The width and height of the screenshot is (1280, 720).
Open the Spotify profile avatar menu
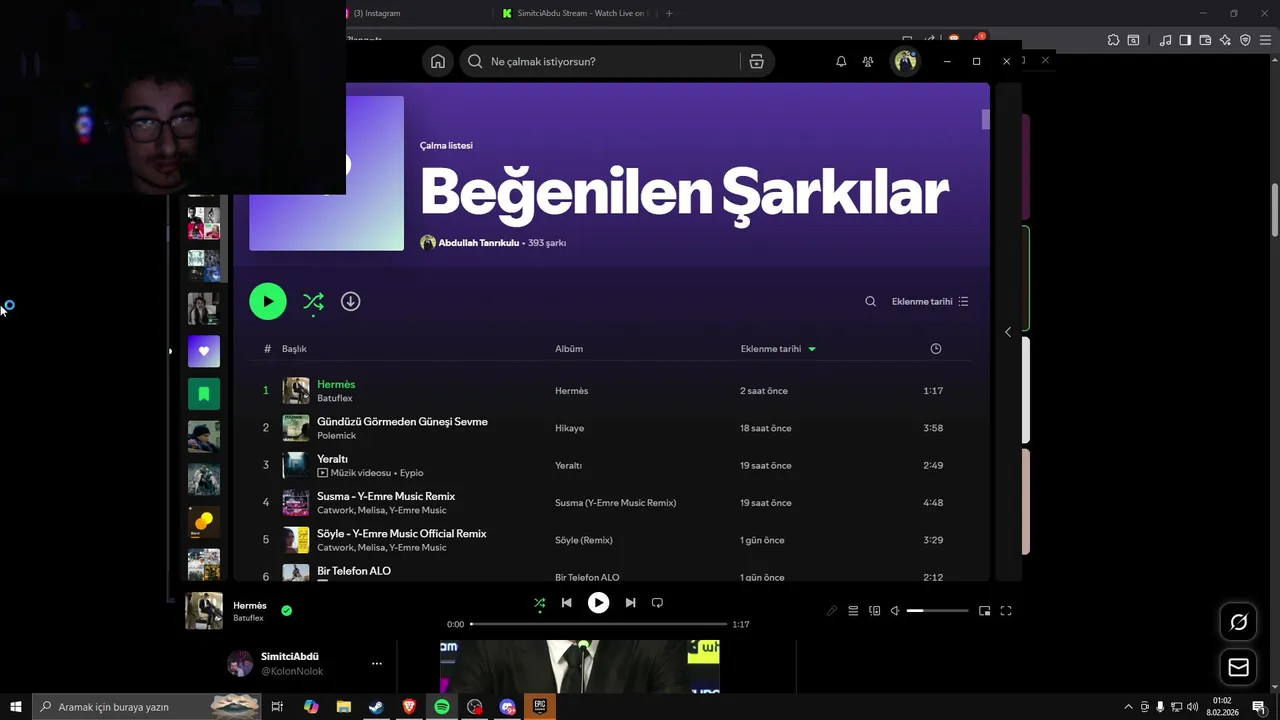[x=905, y=62]
